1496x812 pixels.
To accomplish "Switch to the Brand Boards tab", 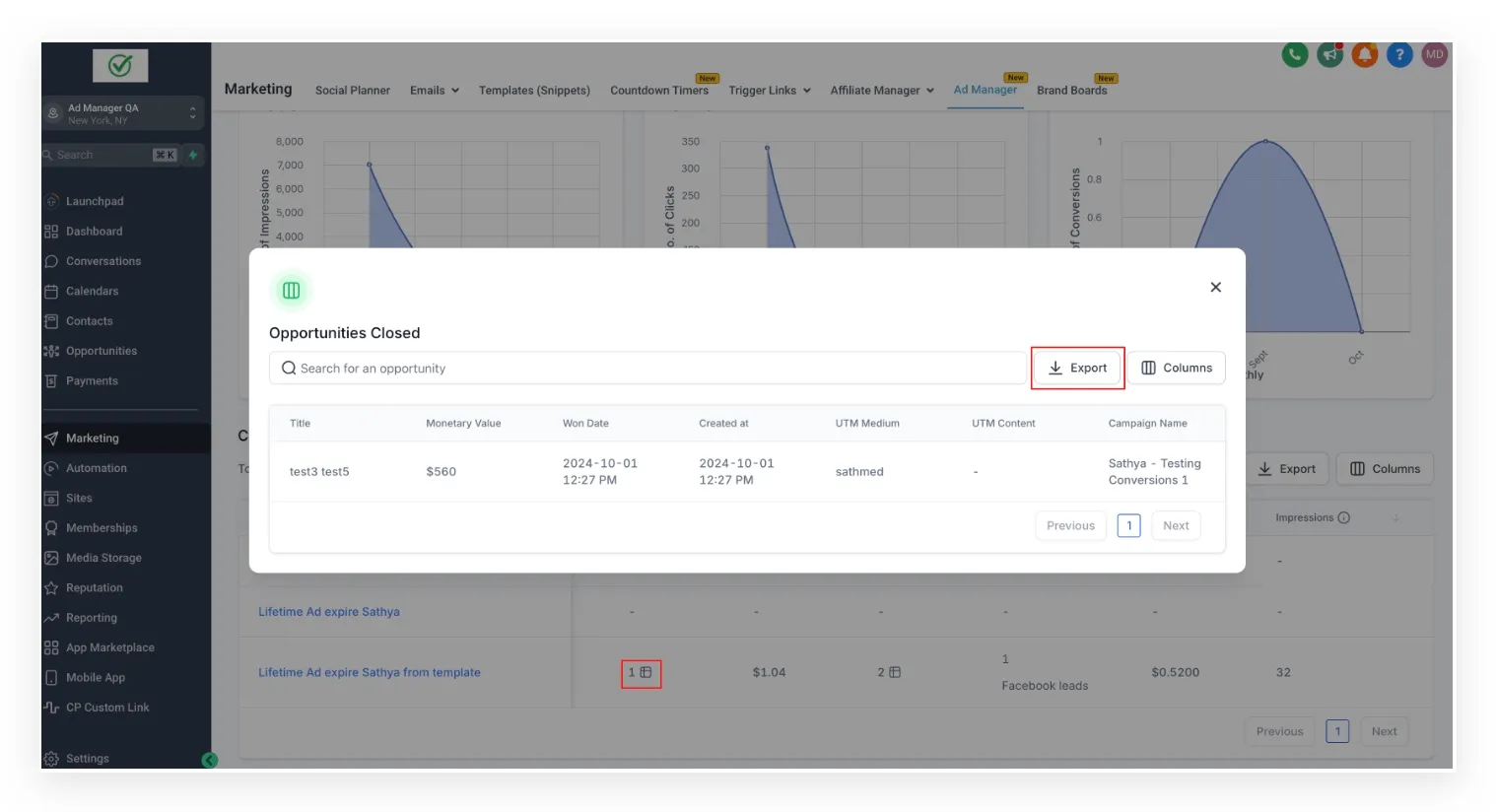I will 1072,91.
